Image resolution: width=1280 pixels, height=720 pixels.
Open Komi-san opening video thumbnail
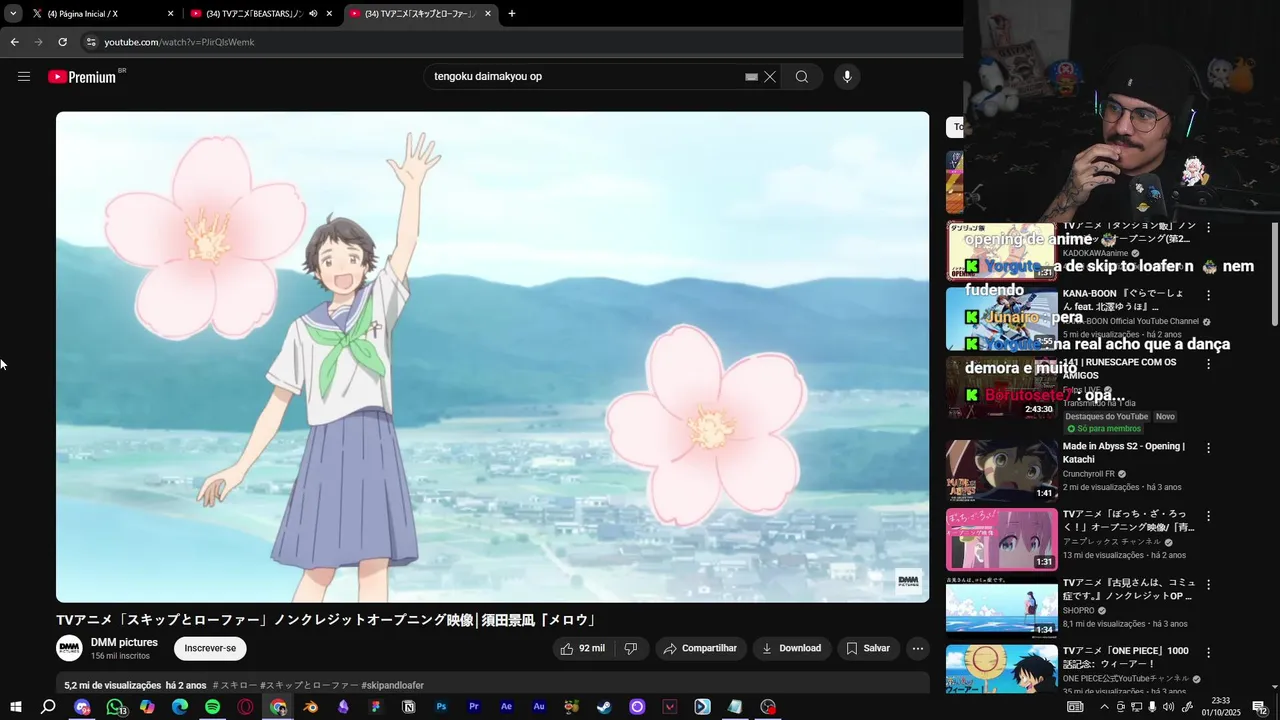pyautogui.click(x=1001, y=607)
